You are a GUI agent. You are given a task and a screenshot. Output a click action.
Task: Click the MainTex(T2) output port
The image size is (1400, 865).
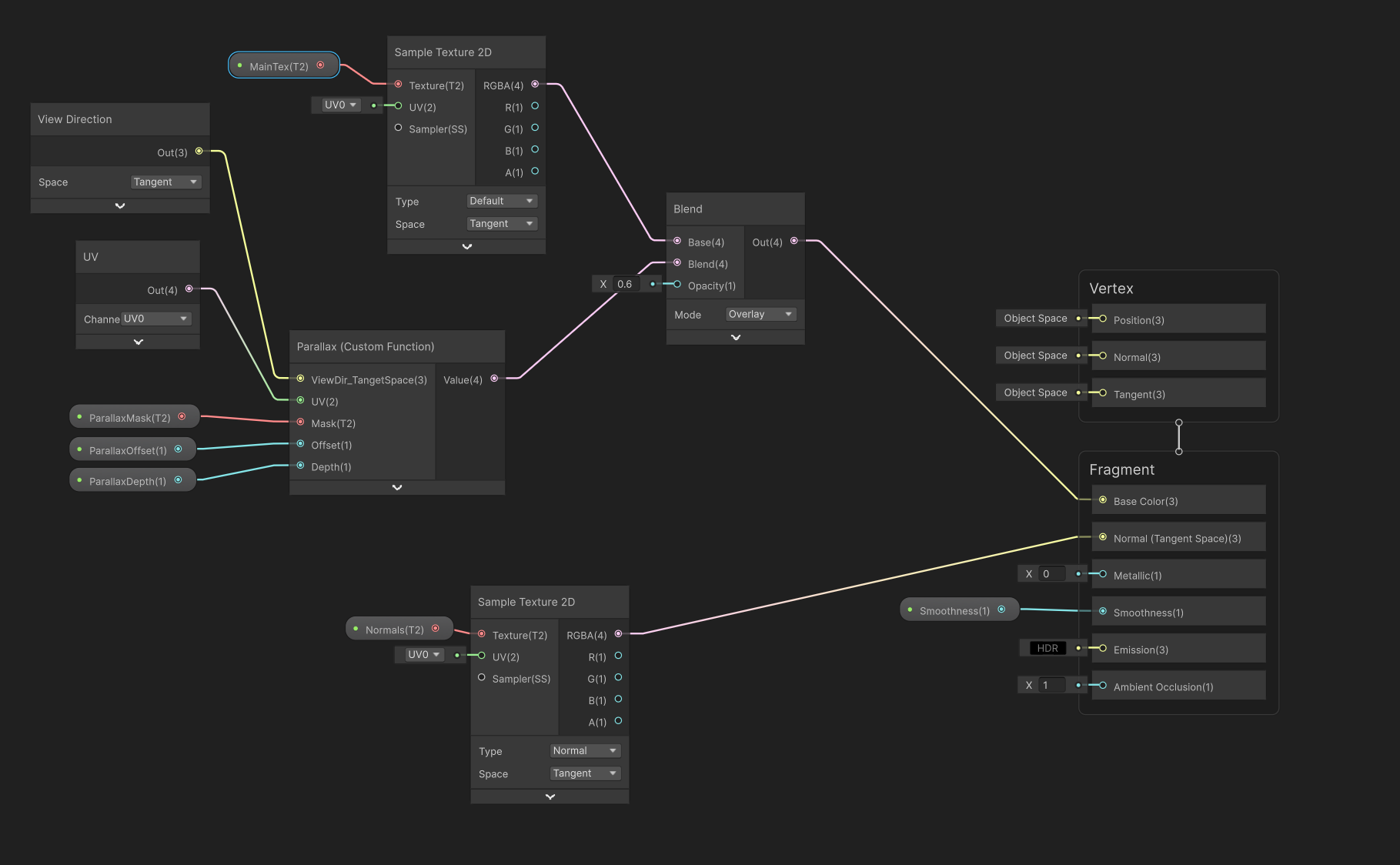coord(320,65)
